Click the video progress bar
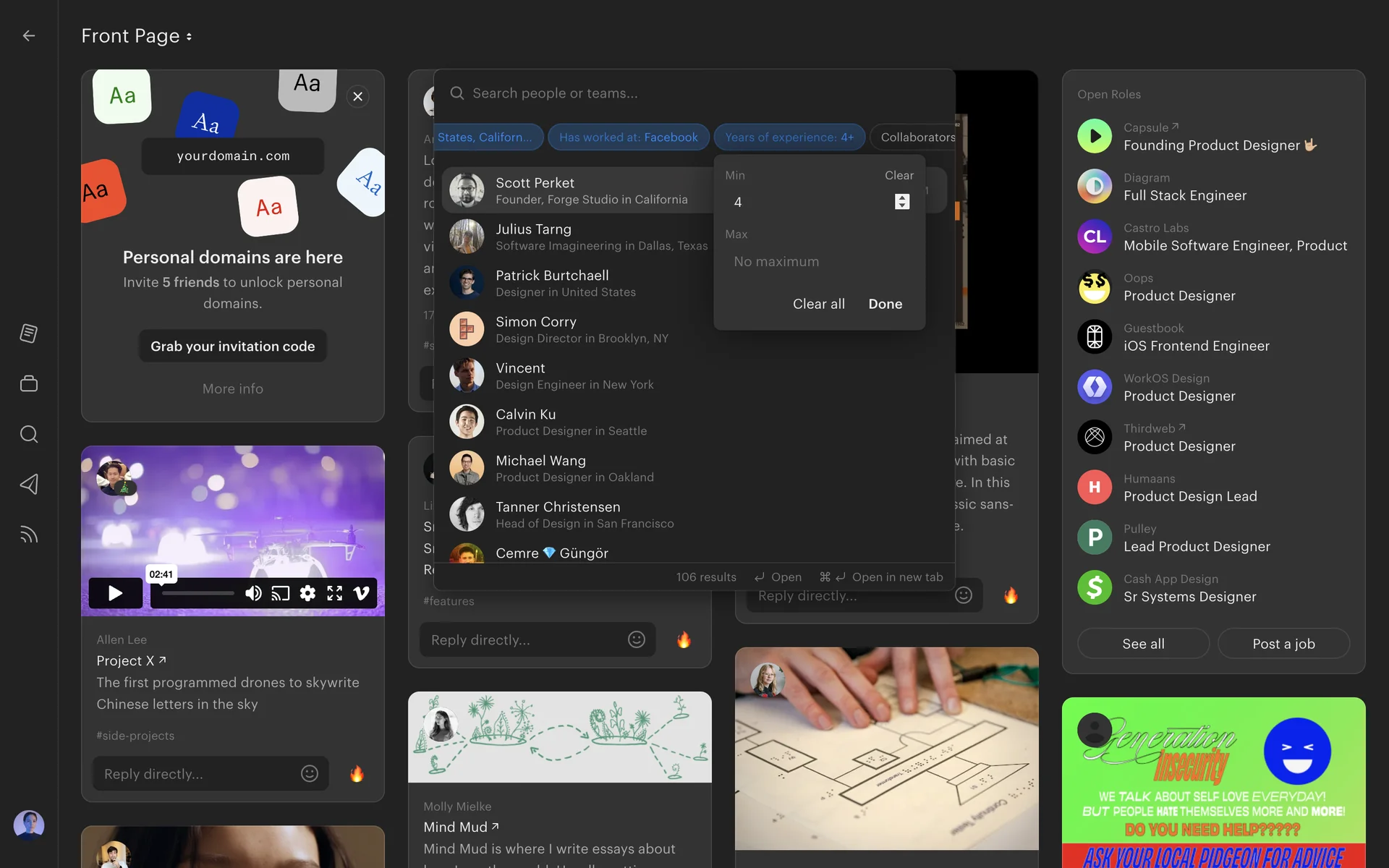 pos(197,593)
